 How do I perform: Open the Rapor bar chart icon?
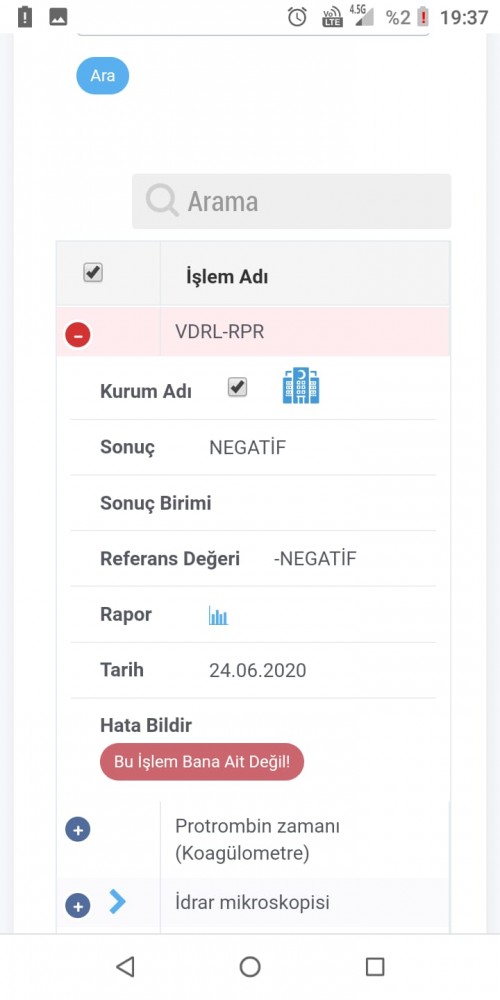pos(218,615)
